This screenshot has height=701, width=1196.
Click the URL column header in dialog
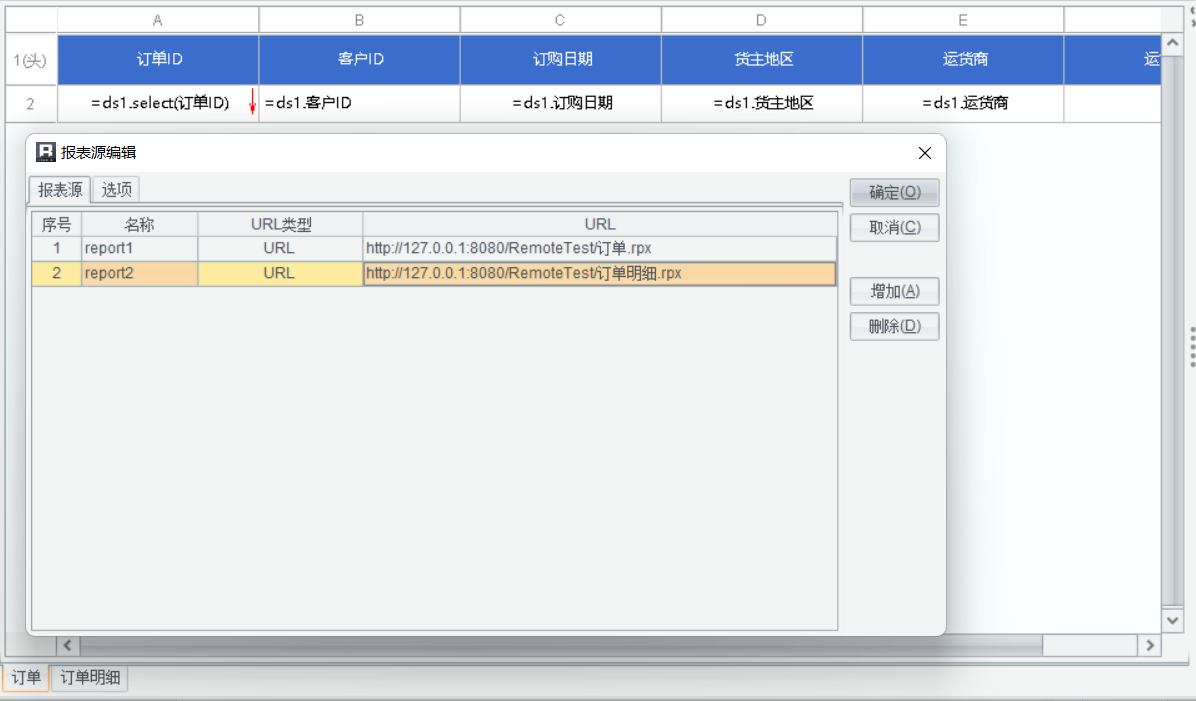point(600,224)
